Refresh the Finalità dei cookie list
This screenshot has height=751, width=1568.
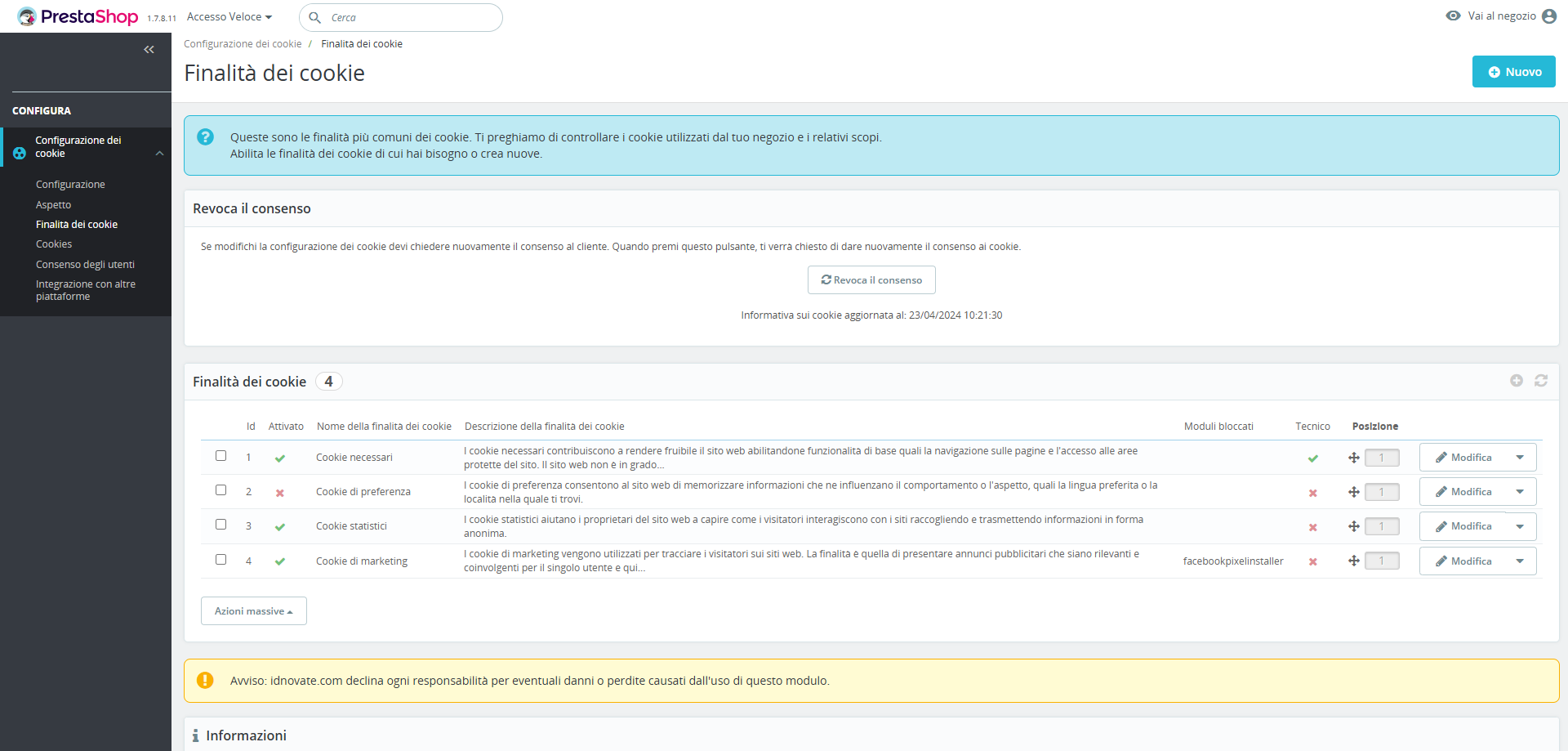1541,381
